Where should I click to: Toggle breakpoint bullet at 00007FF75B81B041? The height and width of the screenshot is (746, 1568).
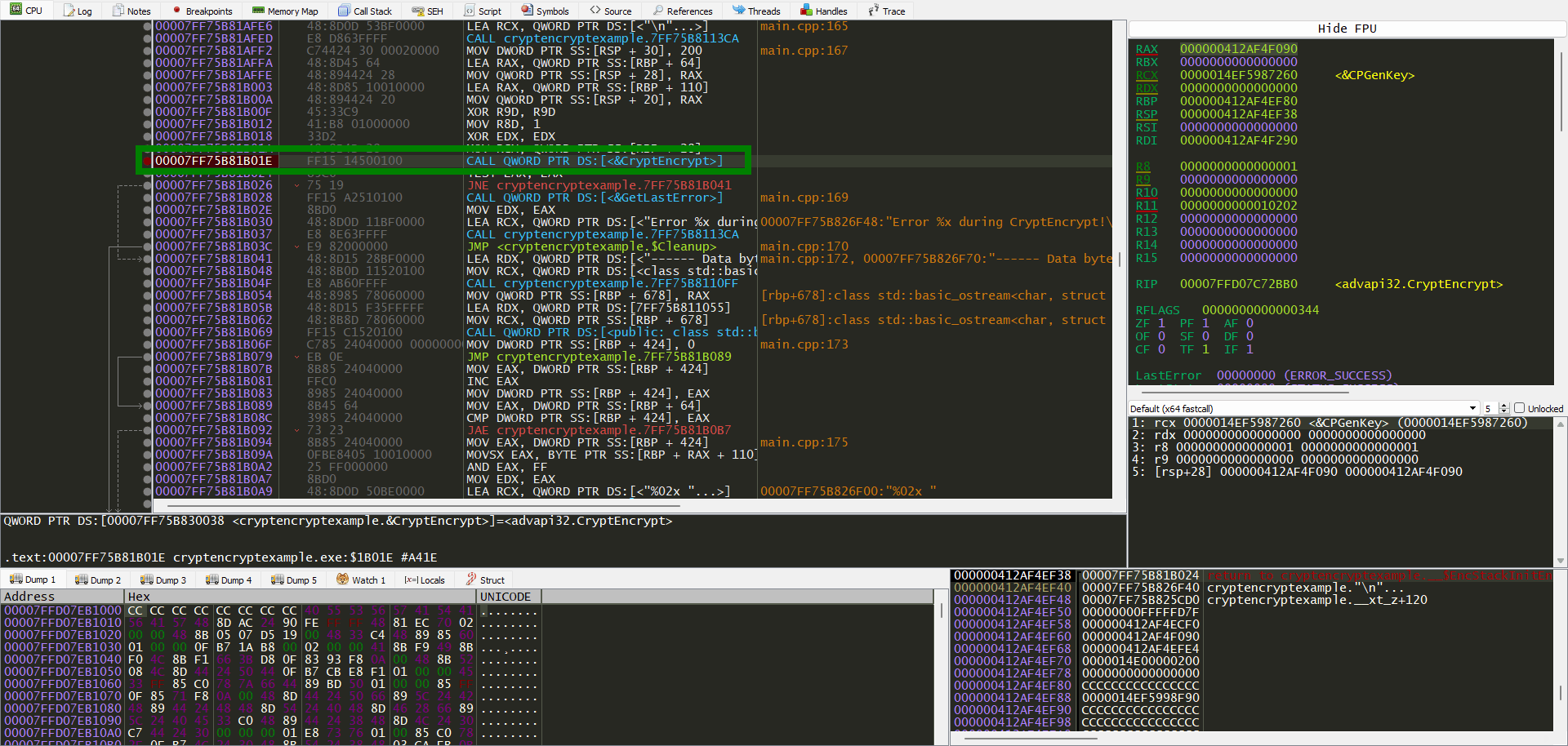148,259
